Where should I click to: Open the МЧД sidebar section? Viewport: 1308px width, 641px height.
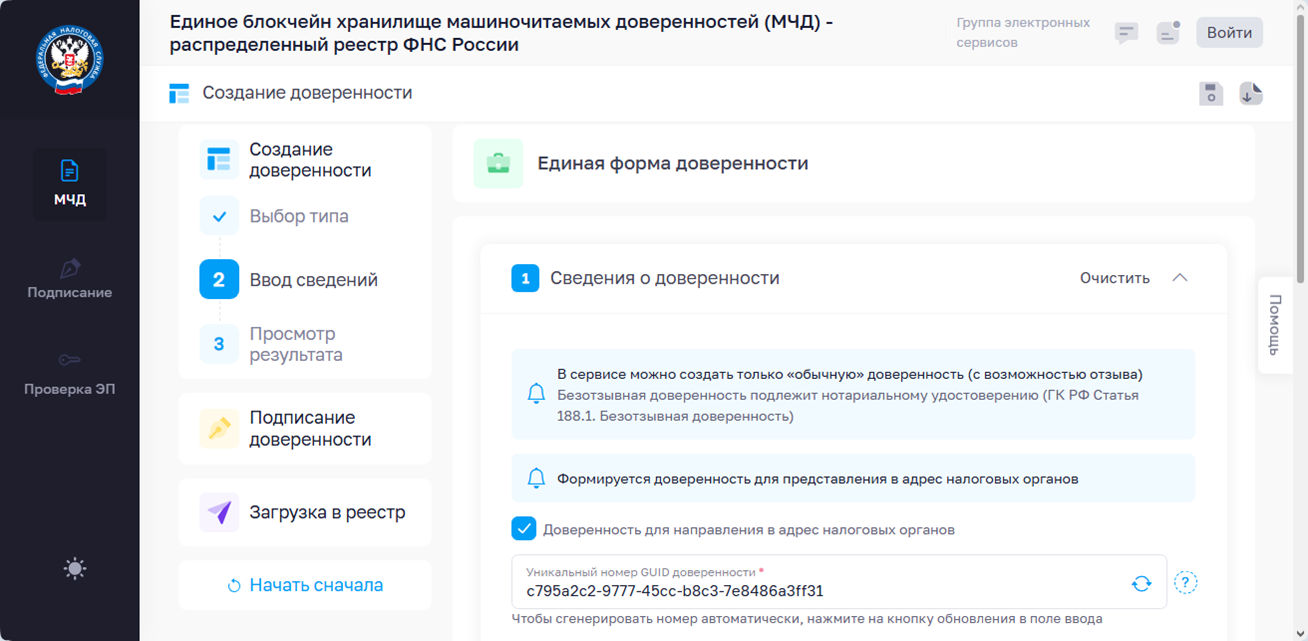pyautogui.click(x=69, y=183)
